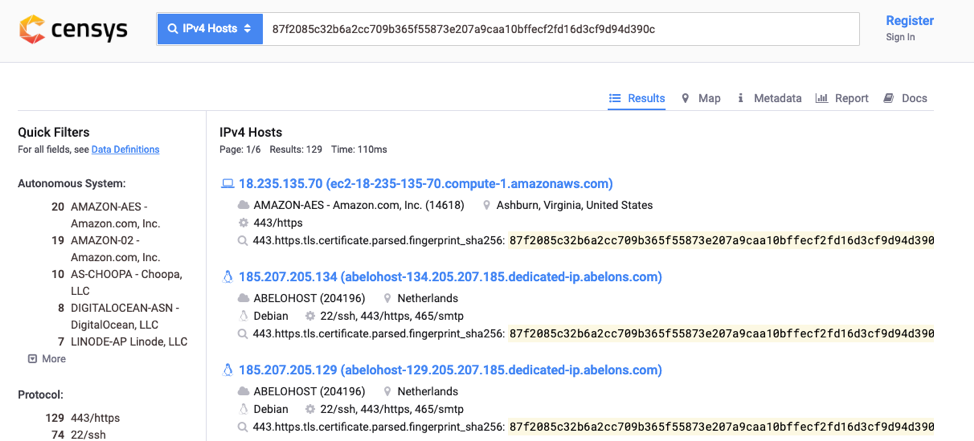Click the Censys logo icon
Screen dimensions: 974x441
[x=32, y=29]
